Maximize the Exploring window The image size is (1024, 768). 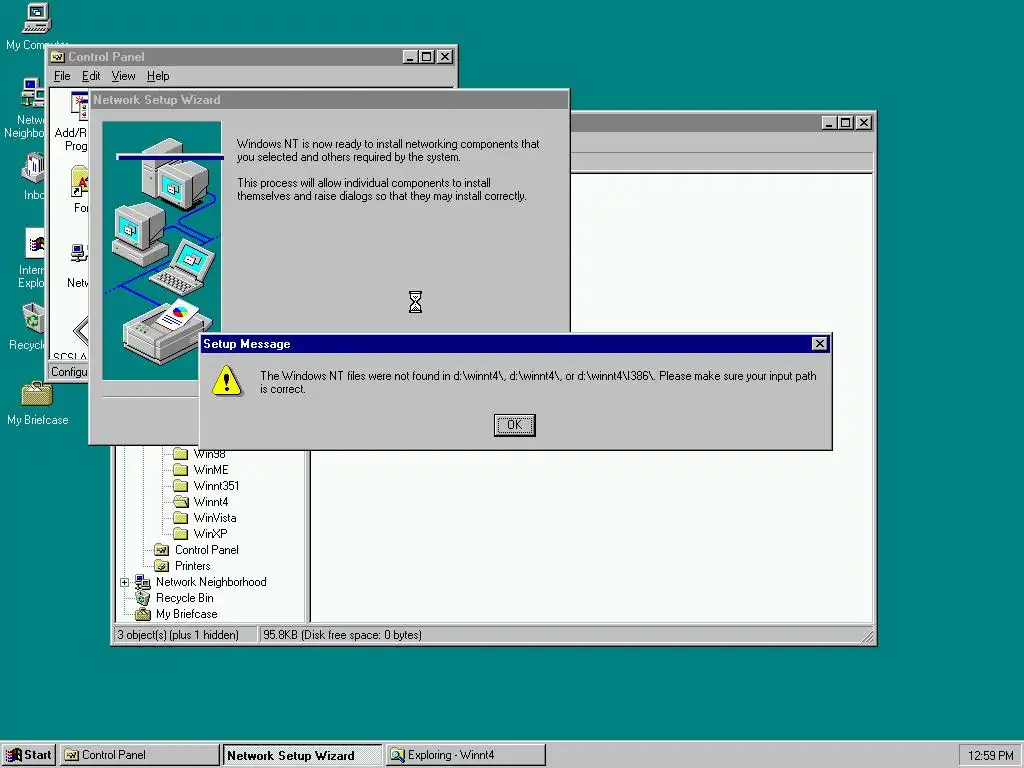pos(845,123)
